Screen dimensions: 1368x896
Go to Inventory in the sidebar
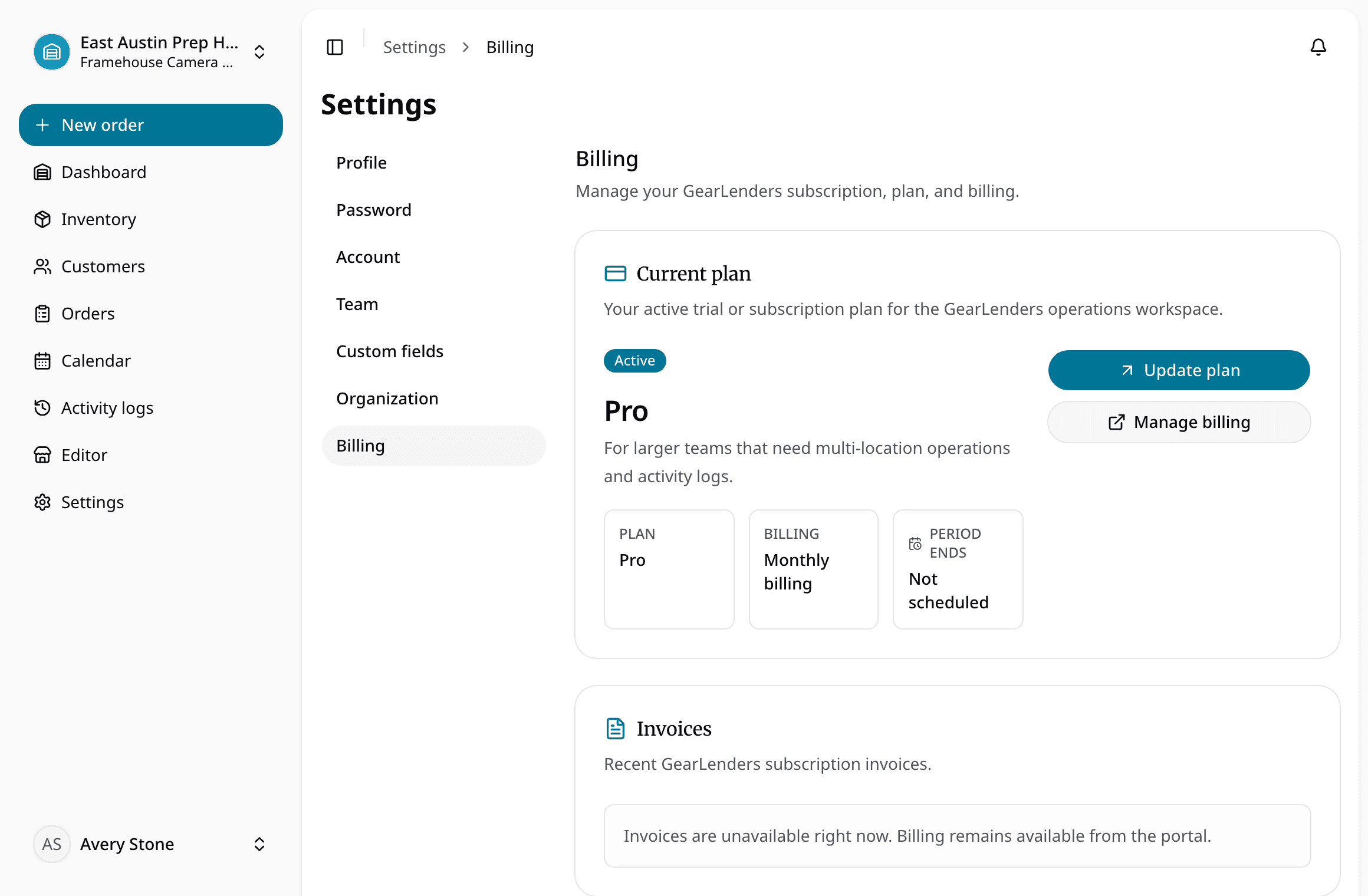pyautogui.click(x=151, y=219)
